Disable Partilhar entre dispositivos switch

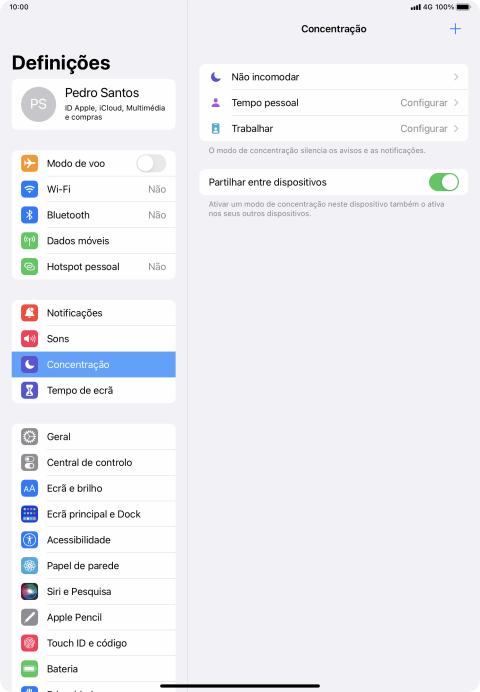pyautogui.click(x=444, y=182)
